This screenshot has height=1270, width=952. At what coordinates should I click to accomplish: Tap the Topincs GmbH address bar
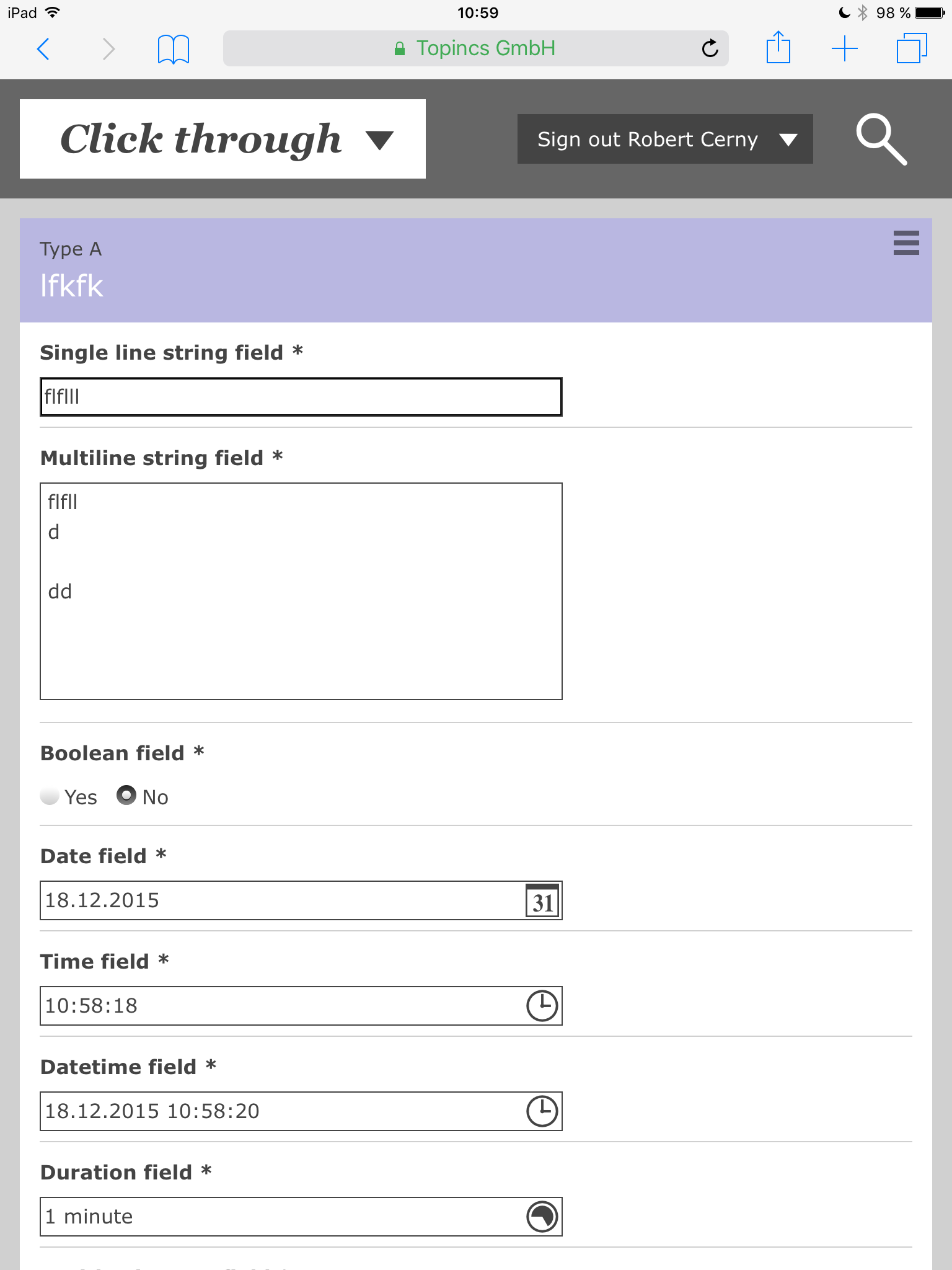point(475,48)
